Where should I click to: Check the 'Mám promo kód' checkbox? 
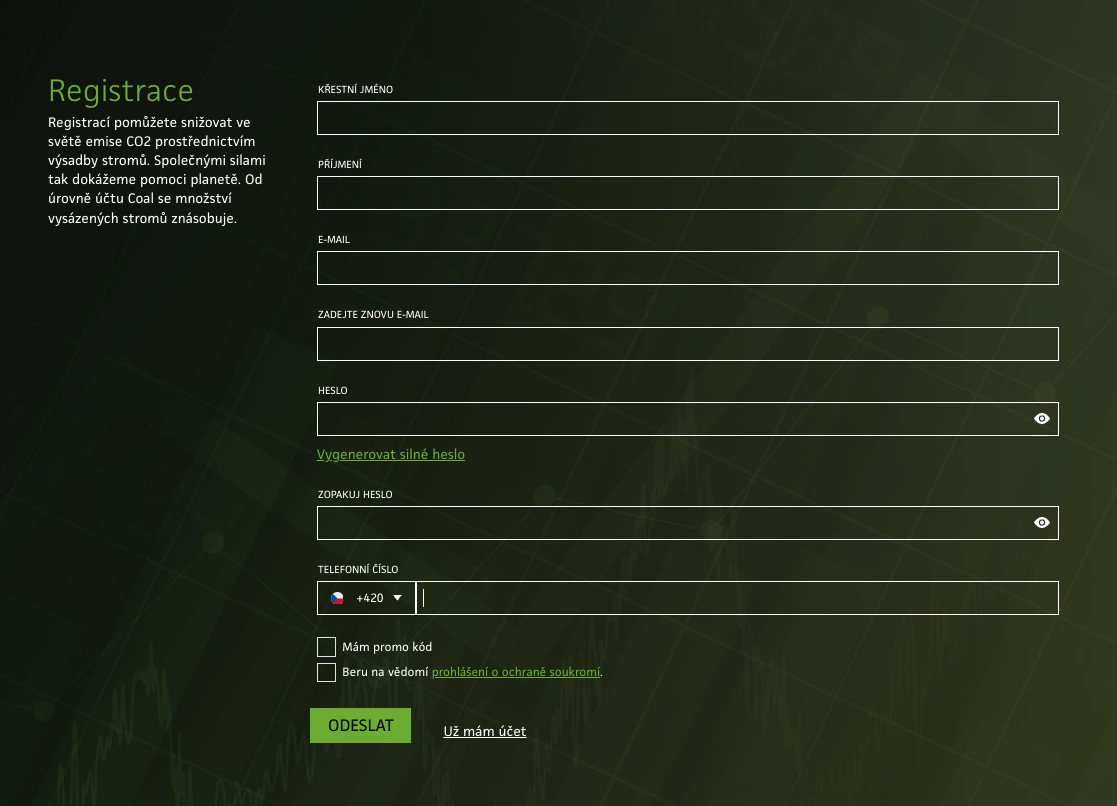[326, 646]
